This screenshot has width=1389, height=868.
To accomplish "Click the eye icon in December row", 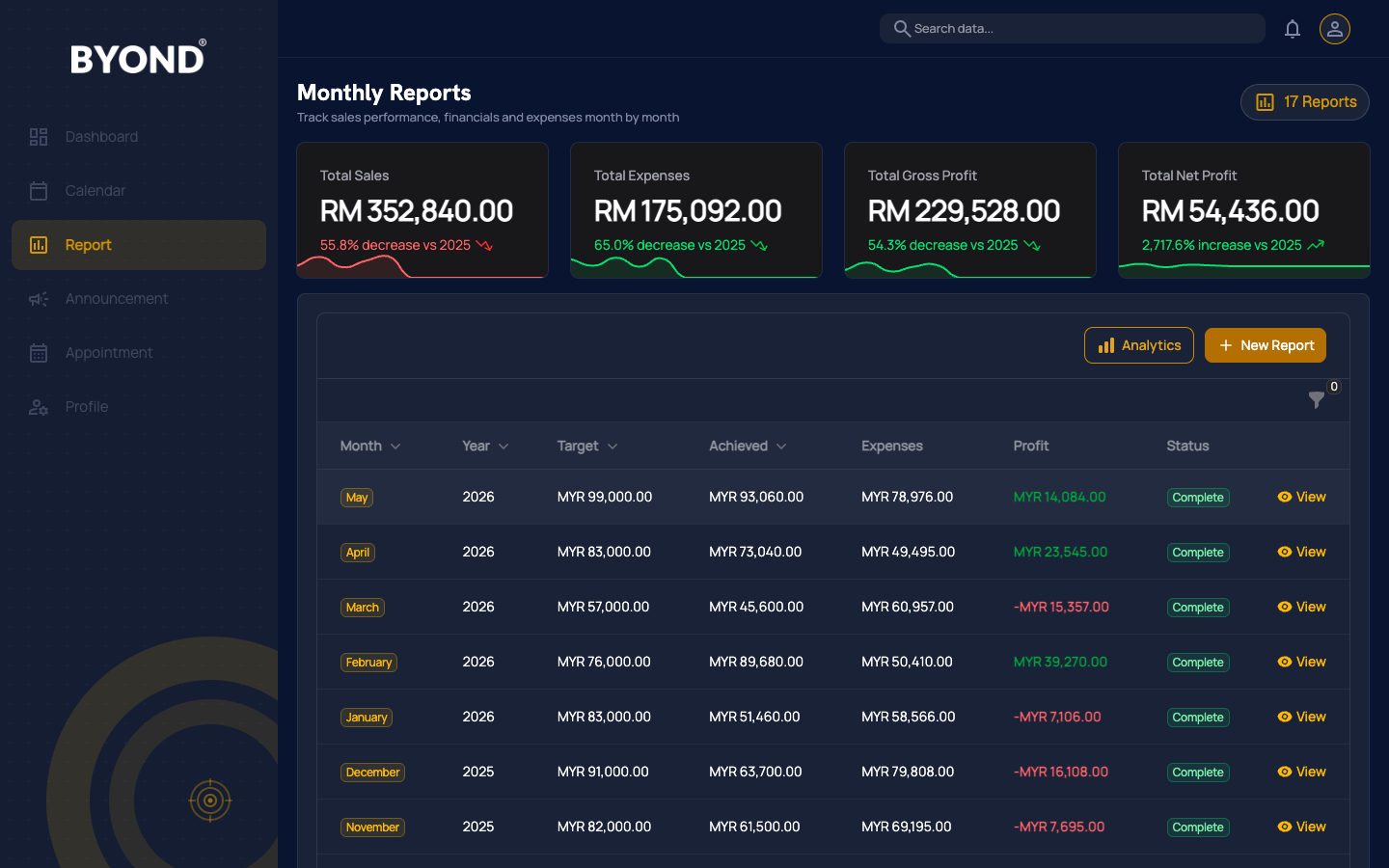I will [1285, 772].
